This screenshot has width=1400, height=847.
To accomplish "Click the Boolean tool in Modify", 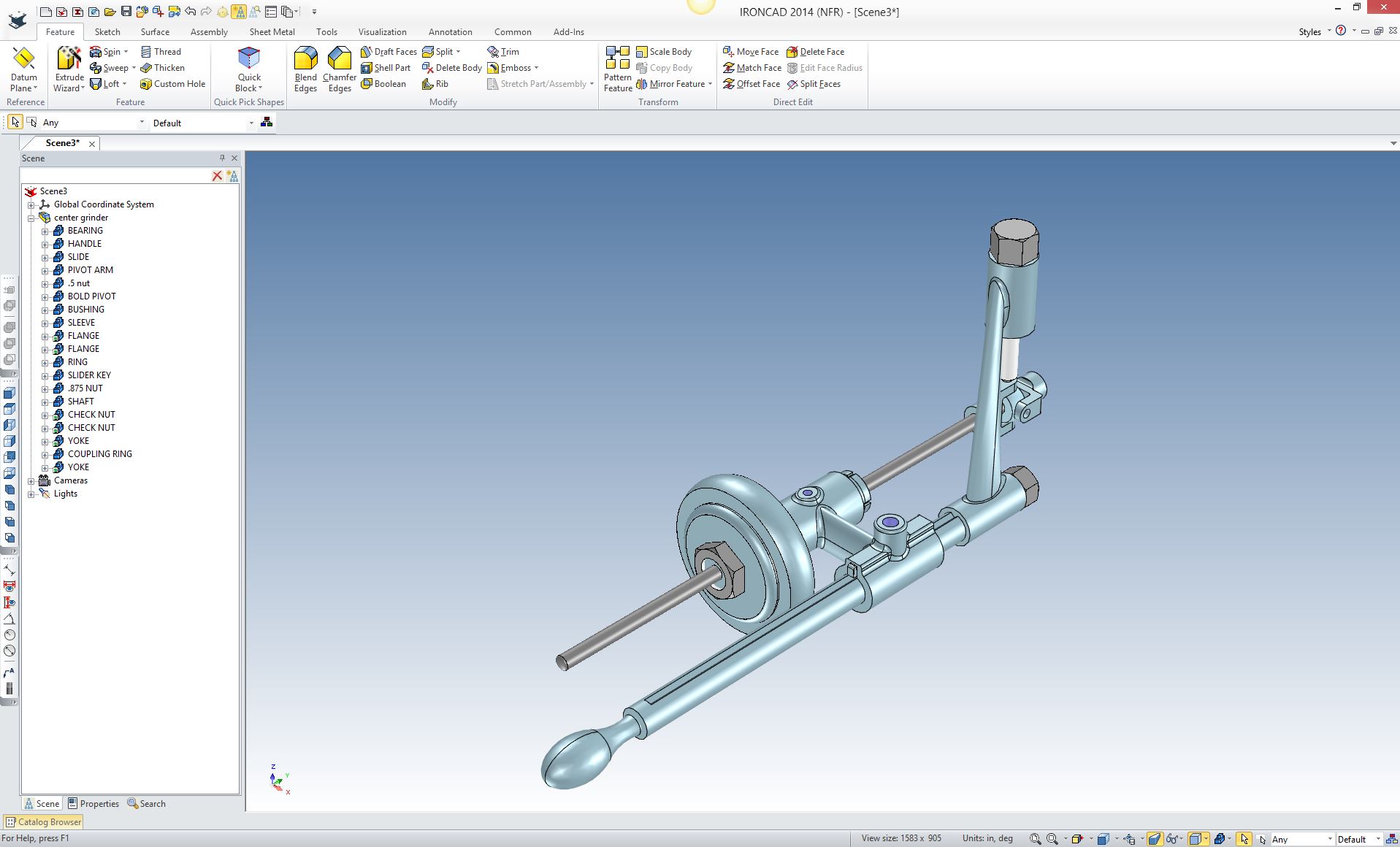I will point(383,84).
